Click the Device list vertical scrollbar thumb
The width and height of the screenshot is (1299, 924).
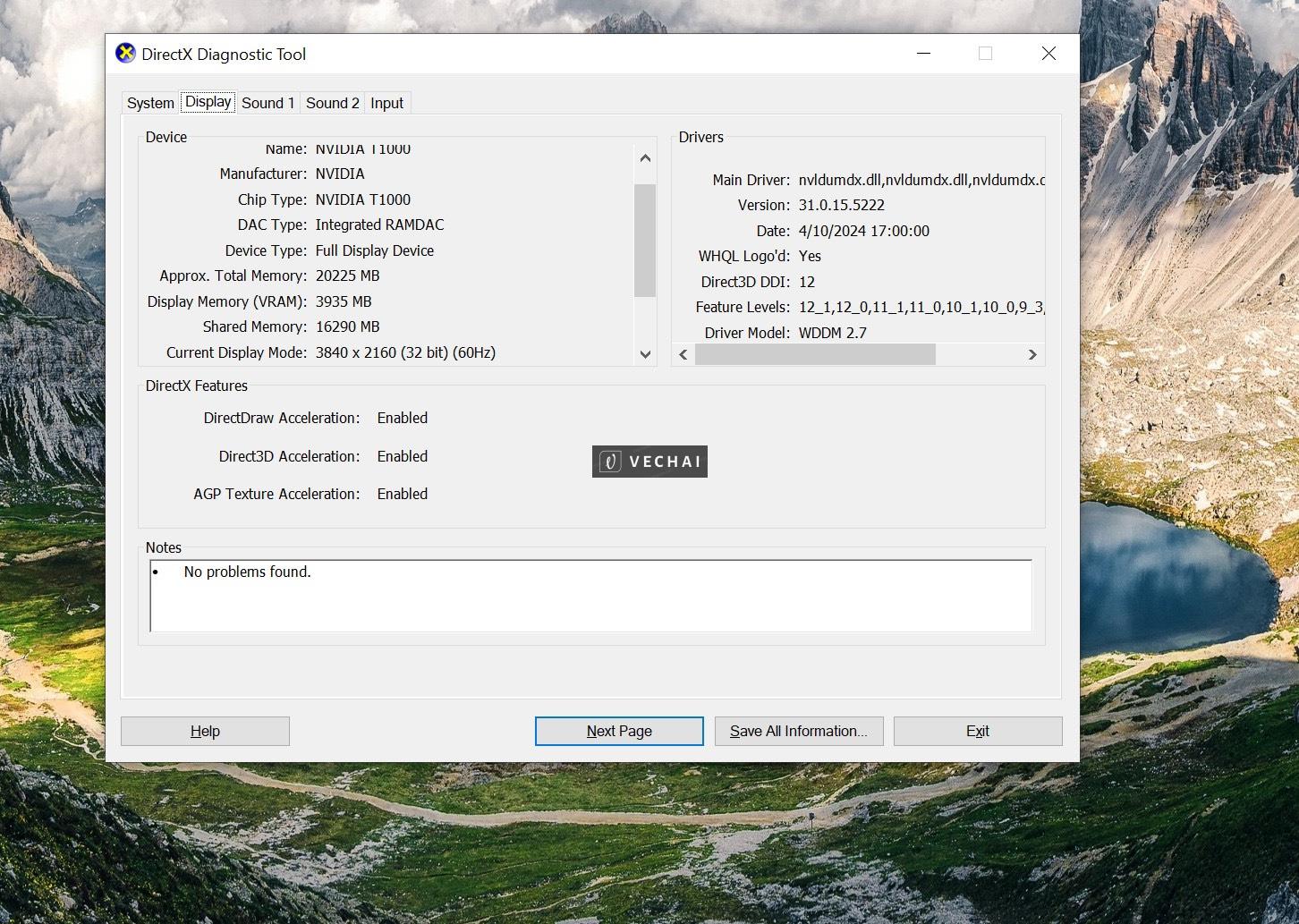[645, 240]
